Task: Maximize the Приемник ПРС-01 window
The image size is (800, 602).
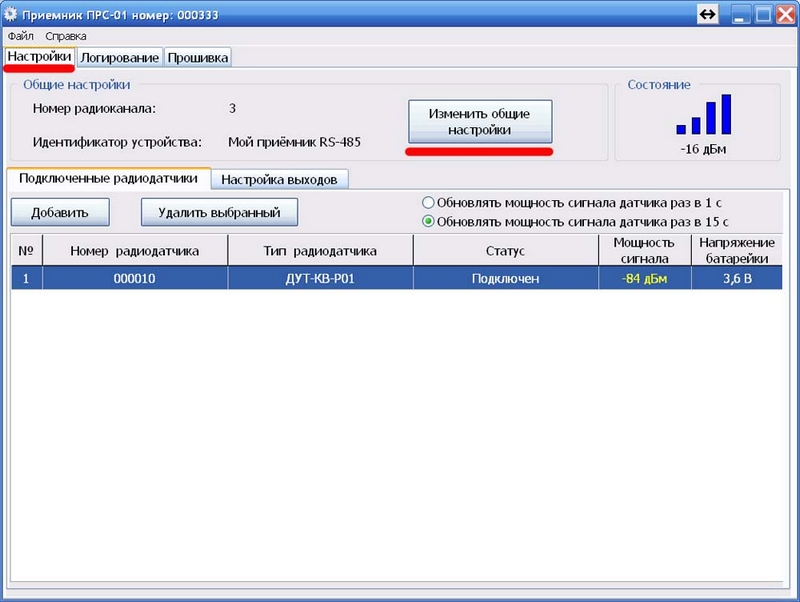Action: pos(763,14)
